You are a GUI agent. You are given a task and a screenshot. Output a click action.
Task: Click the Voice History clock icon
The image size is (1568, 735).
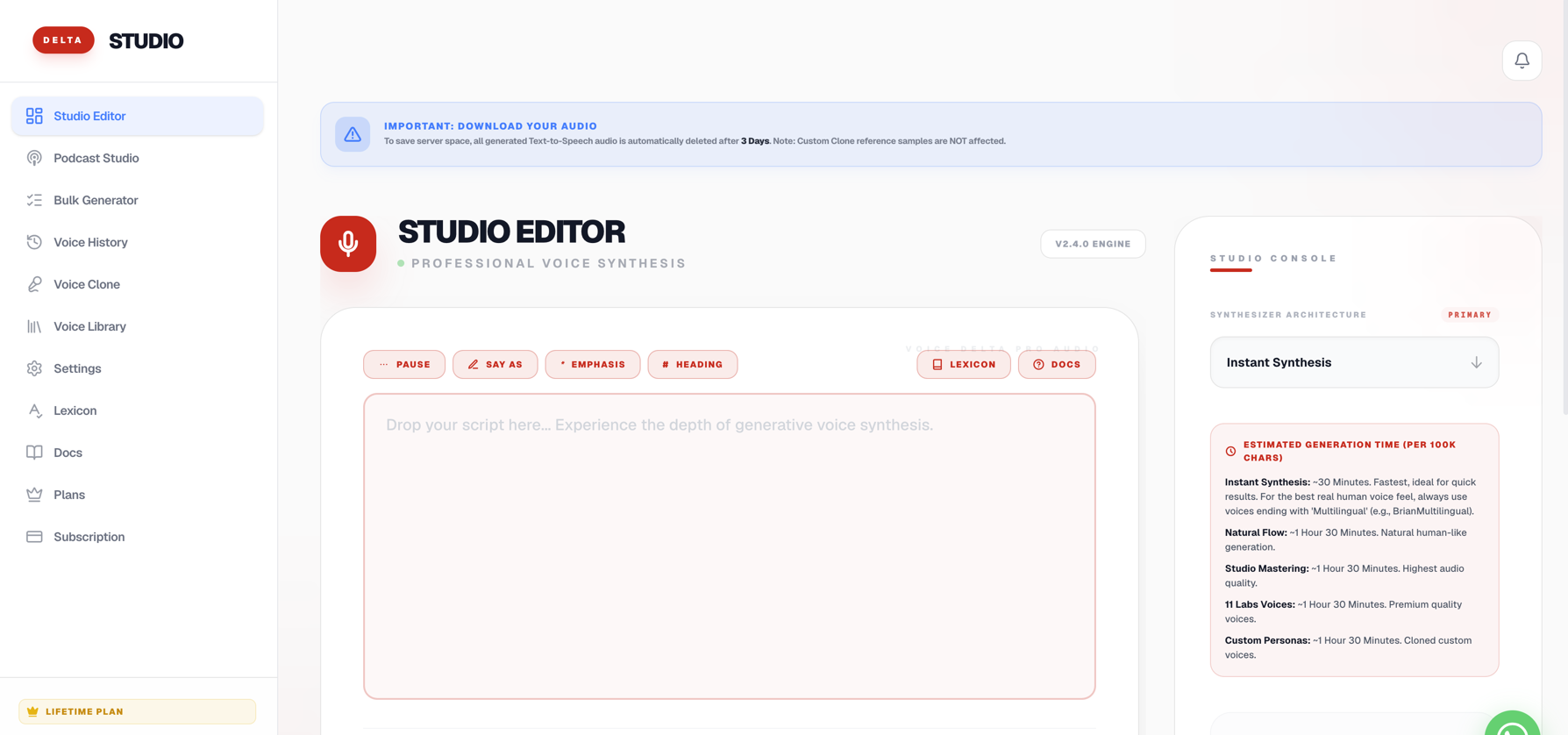click(x=34, y=242)
